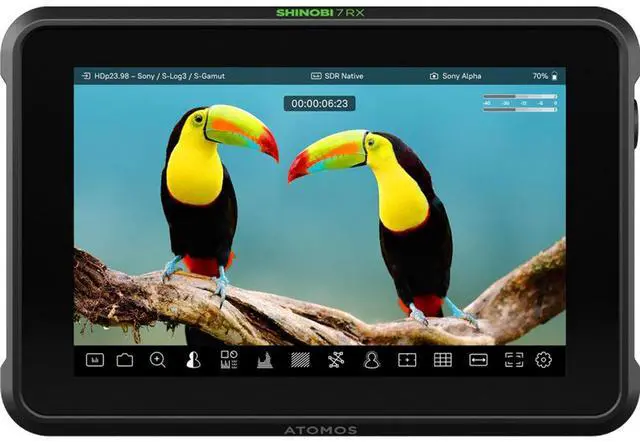Tap the timecode display 00:00:06:23
This screenshot has width=640, height=442.
tap(320, 104)
